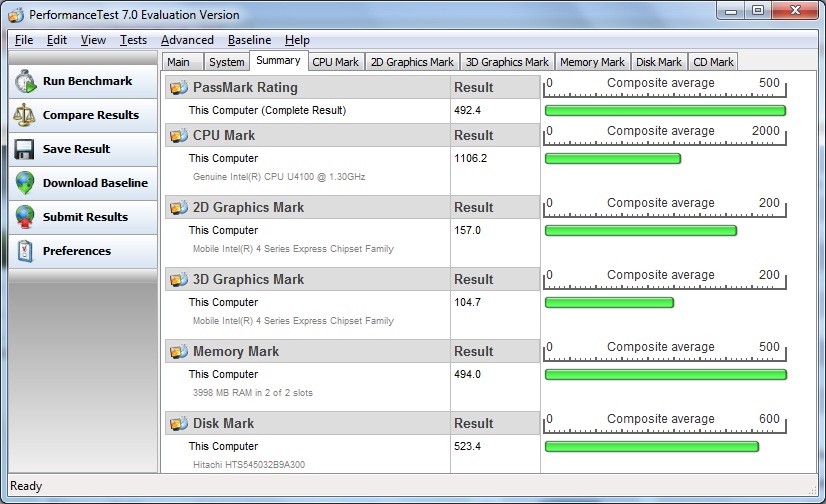This screenshot has height=504, width=826.
Task: Click the Run Benchmark button label
Action: [87, 81]
